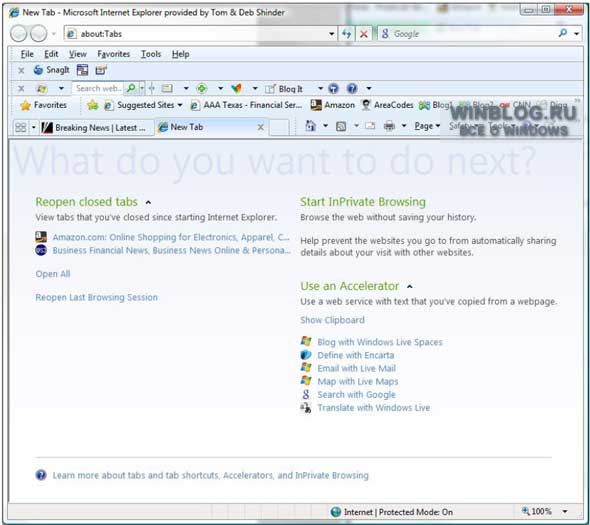Open the tab list dropdown arrow
Viewport: 590px width, 525px height.
pos(33,128)
